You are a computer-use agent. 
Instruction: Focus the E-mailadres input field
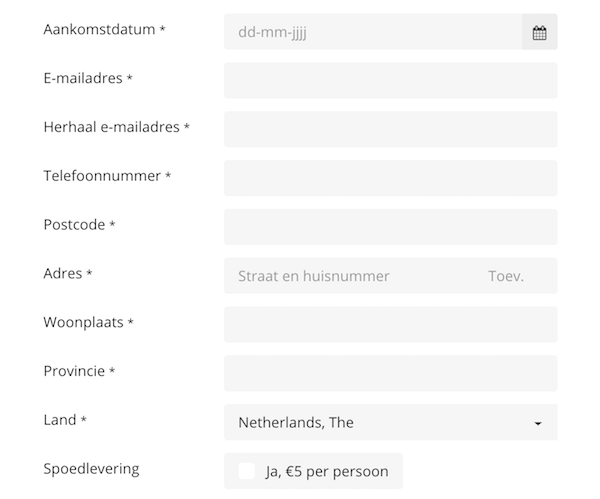click(x=391, y=81)
